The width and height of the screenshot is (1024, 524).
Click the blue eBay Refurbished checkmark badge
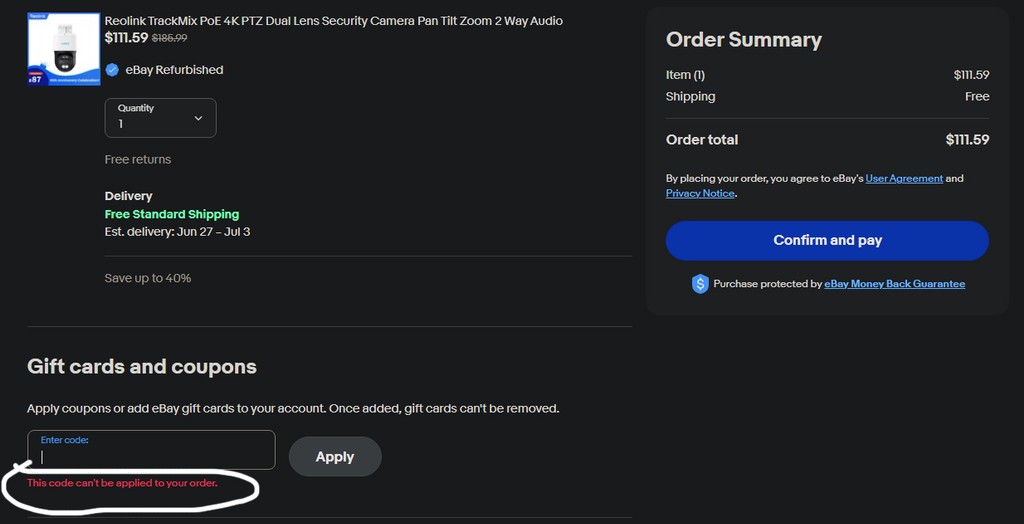pos(113,70)
